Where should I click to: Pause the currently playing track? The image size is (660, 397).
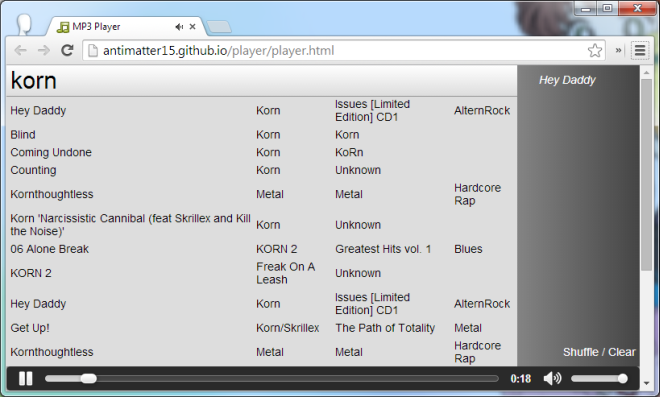click(25, 378)
